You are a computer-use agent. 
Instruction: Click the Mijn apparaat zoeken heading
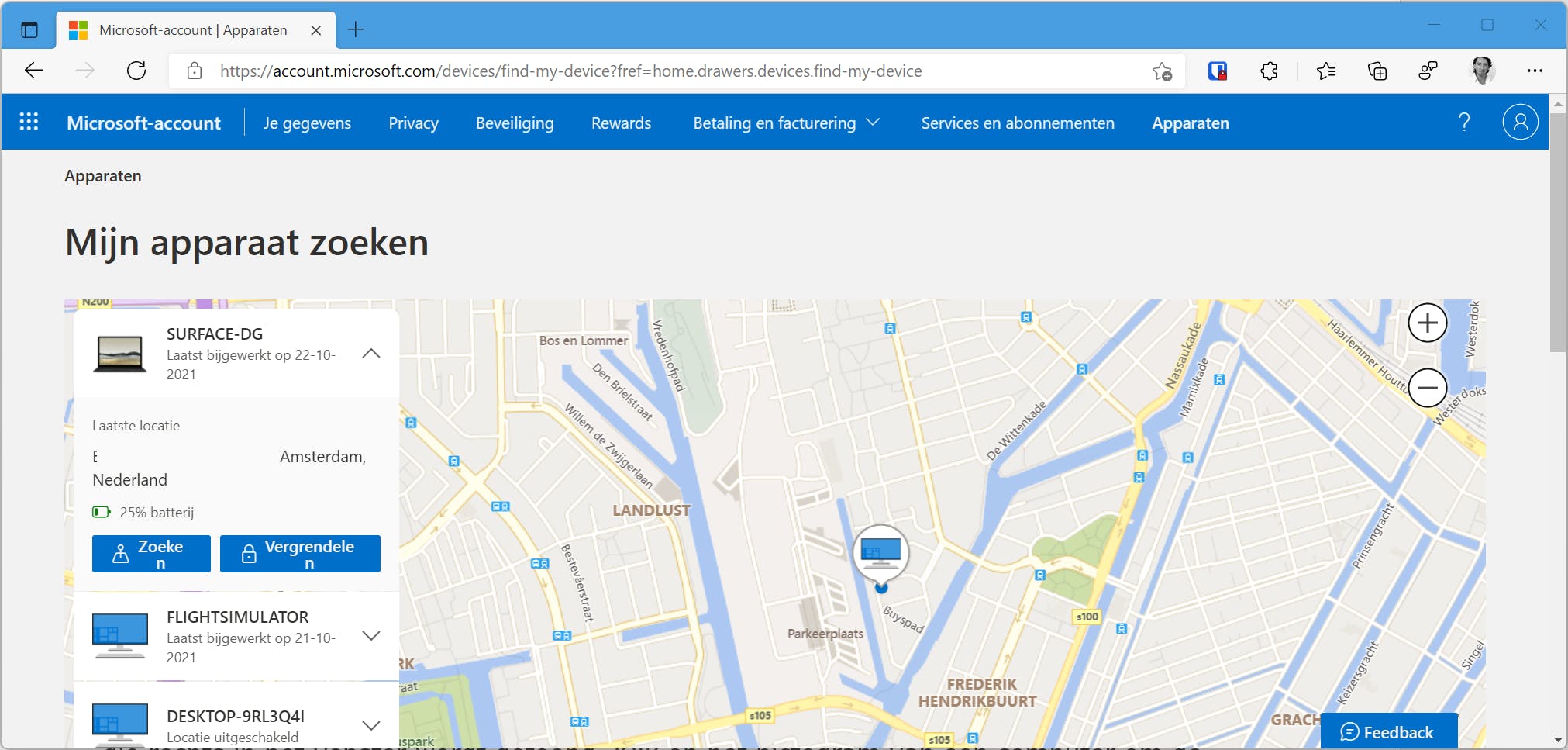click(246, 242)
